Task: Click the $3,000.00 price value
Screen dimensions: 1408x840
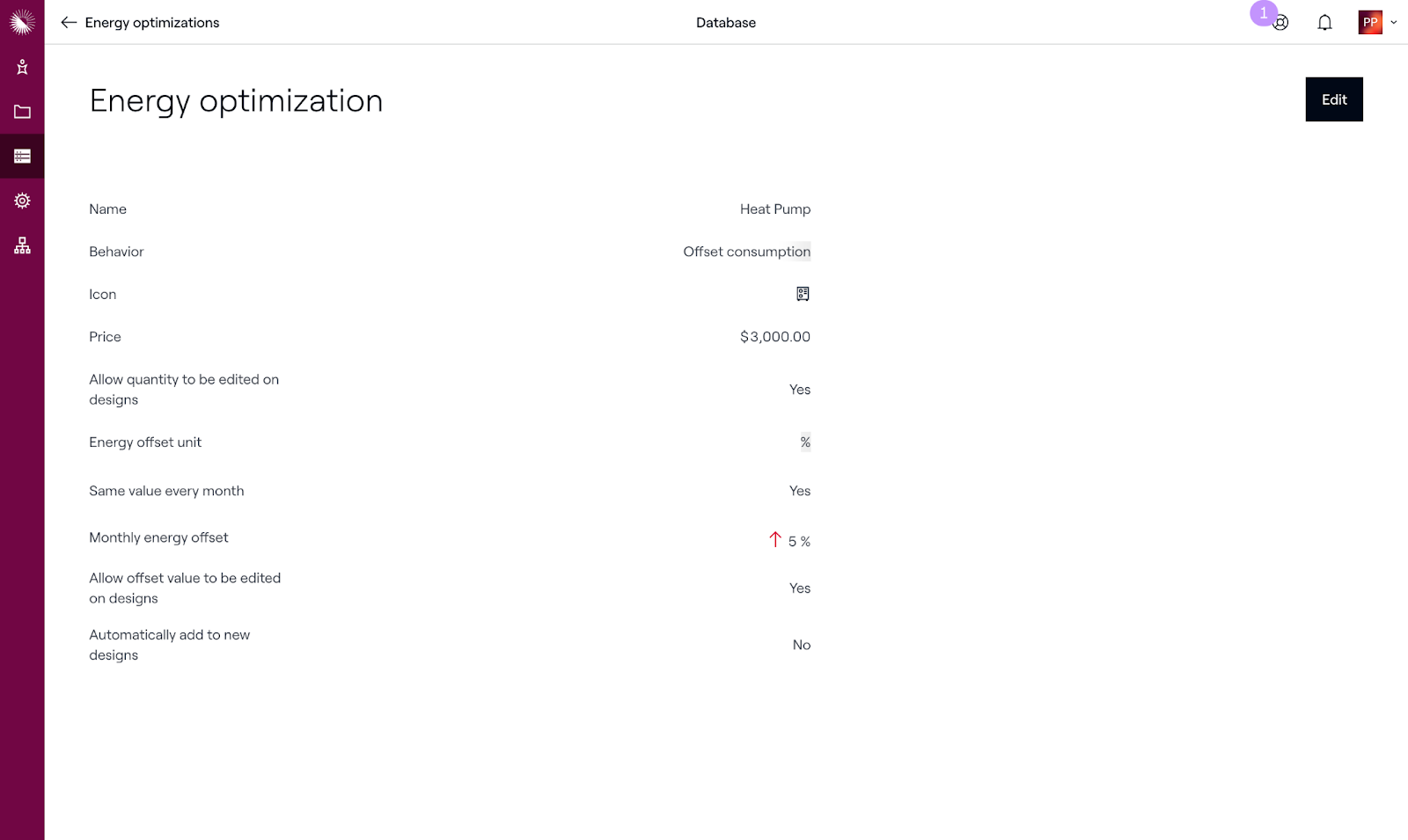Action: [774, 337]
